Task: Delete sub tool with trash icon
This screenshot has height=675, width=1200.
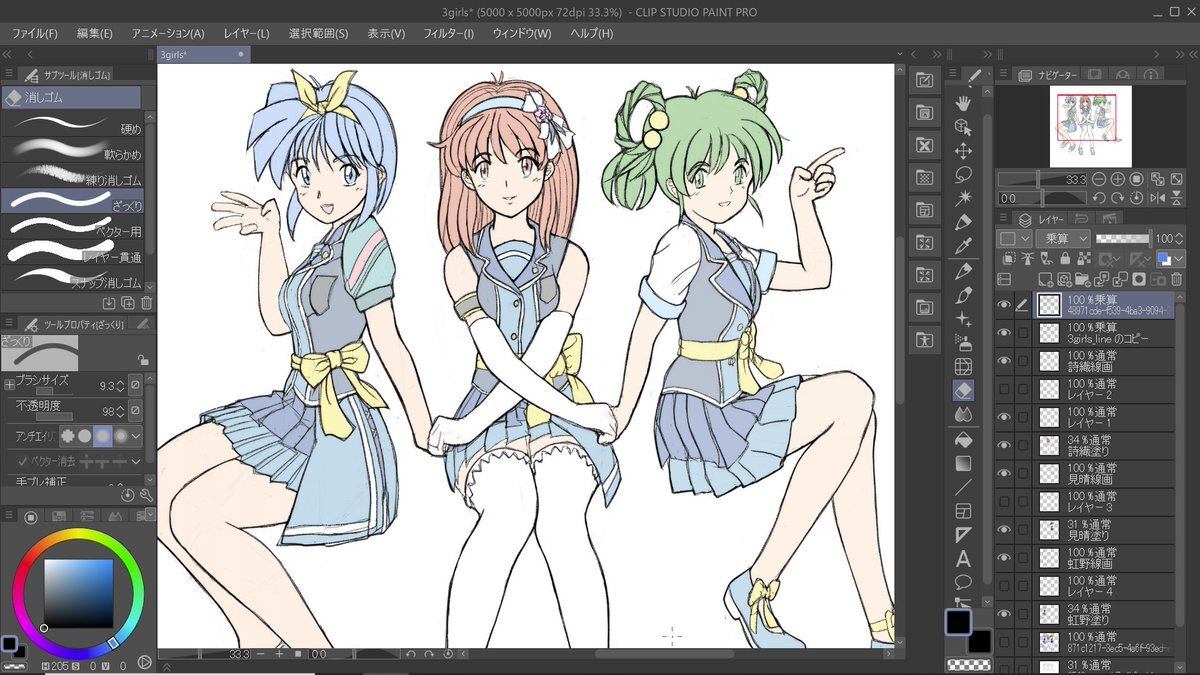Action: tap(147, 303)
